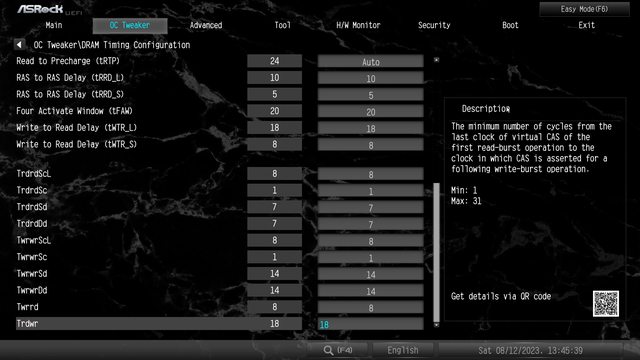Click the Trdwr input field showing 18

pos(371,324)
